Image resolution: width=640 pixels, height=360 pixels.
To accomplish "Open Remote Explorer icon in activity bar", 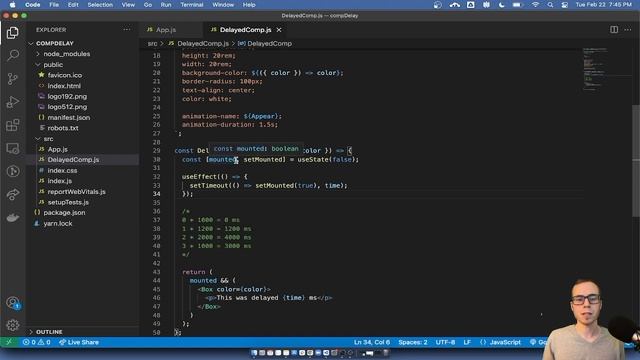I will click(x=13, y=148).
